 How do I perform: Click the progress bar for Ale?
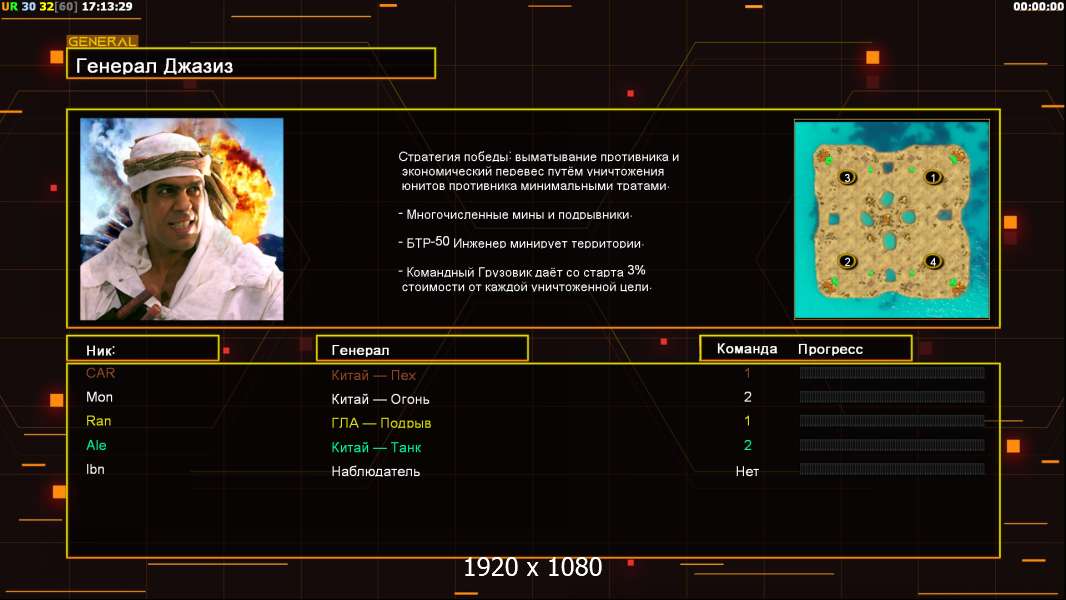[x=892, y=445]
